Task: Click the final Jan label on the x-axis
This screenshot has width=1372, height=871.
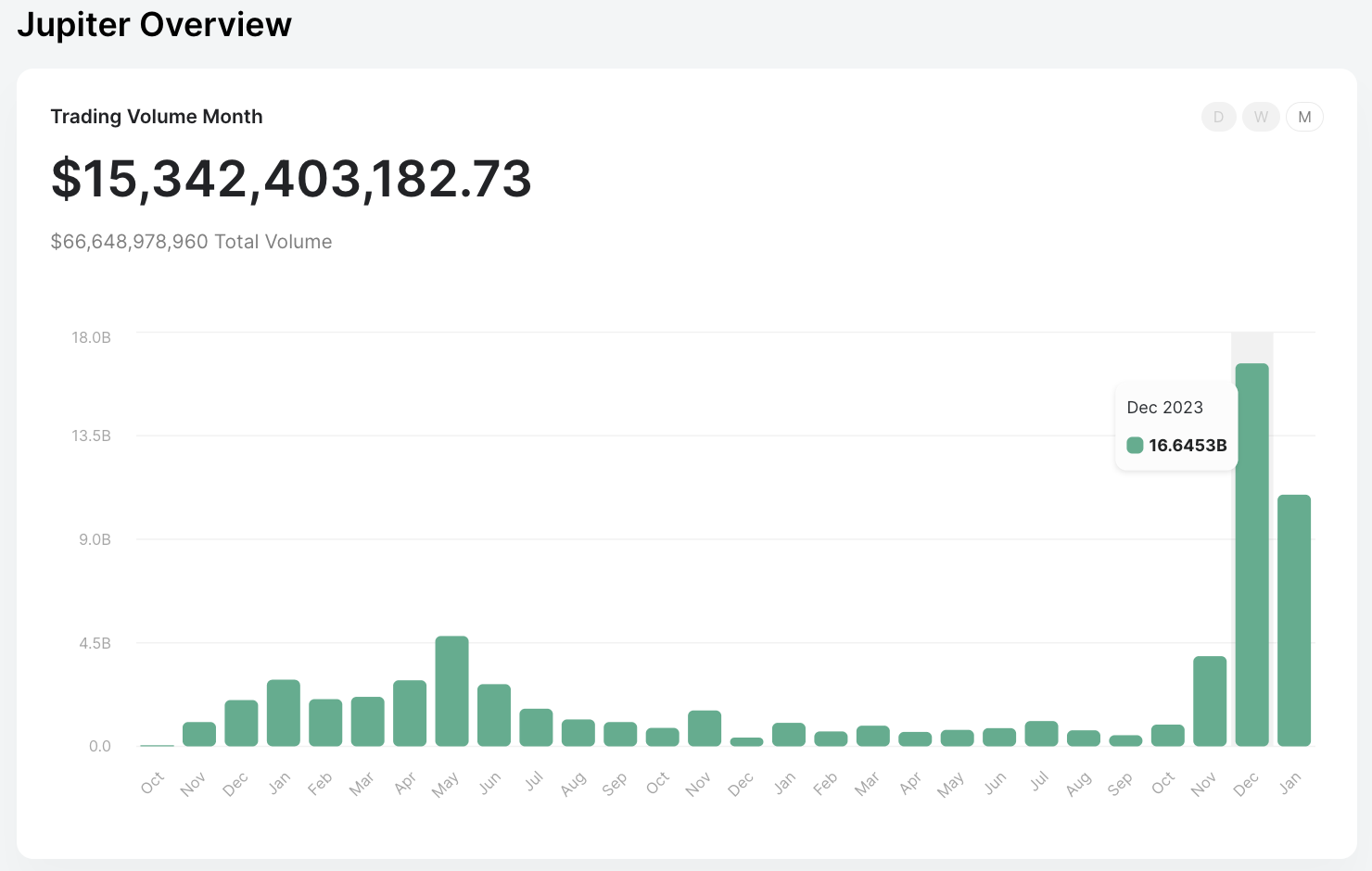Action: (x=1290, y=783)
